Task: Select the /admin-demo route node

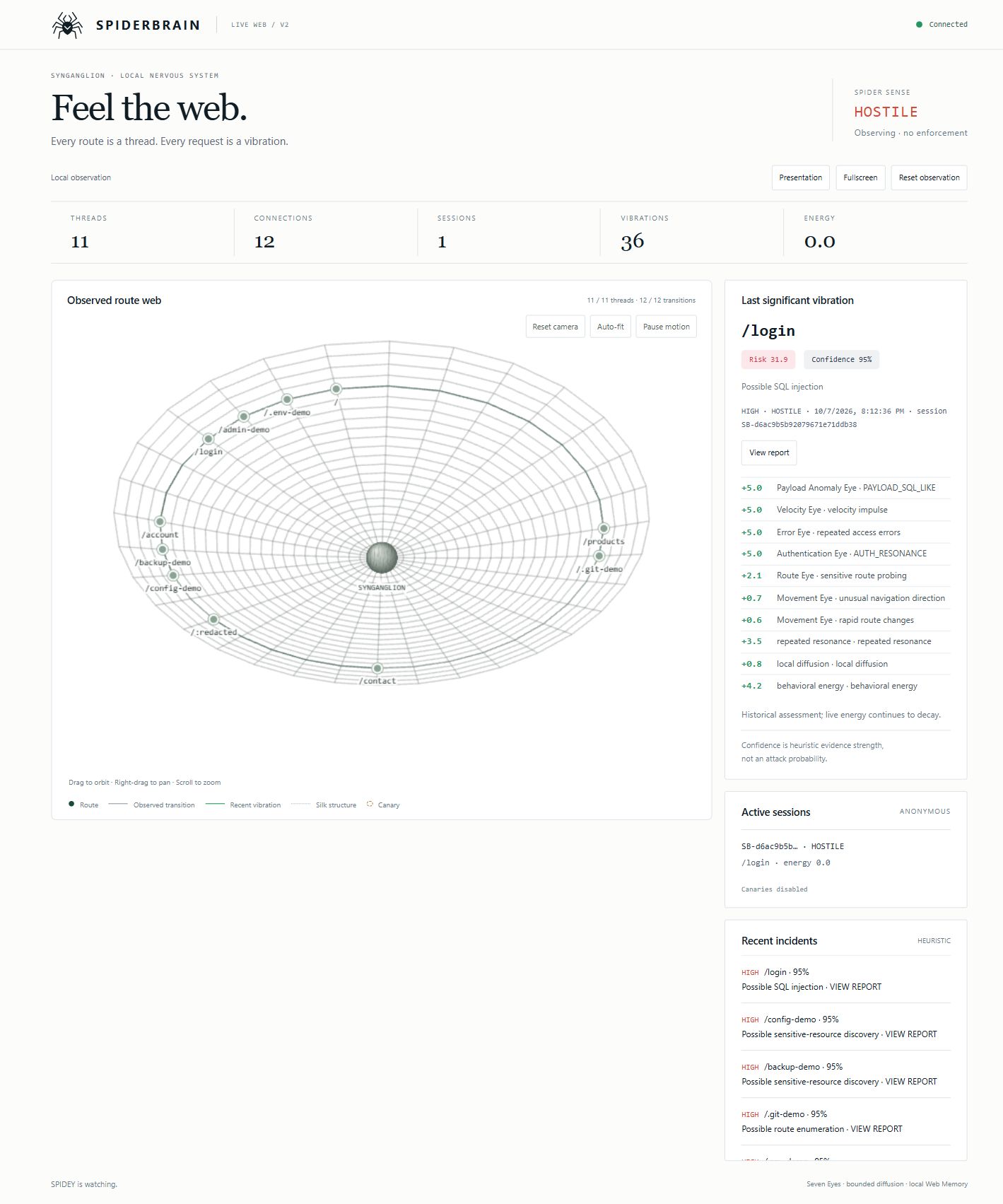Action: click(244, 417)
